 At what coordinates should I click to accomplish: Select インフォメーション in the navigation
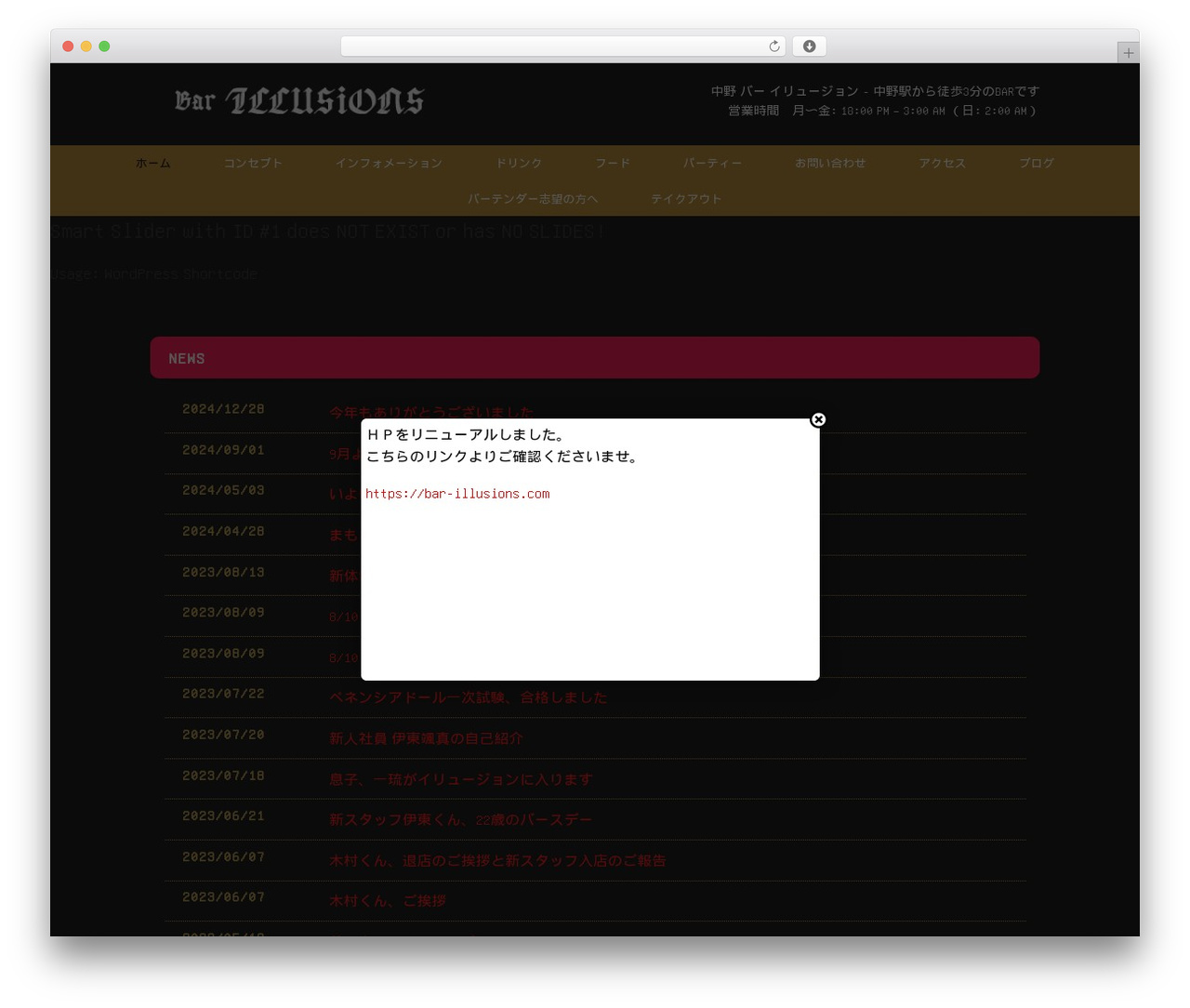389,163
